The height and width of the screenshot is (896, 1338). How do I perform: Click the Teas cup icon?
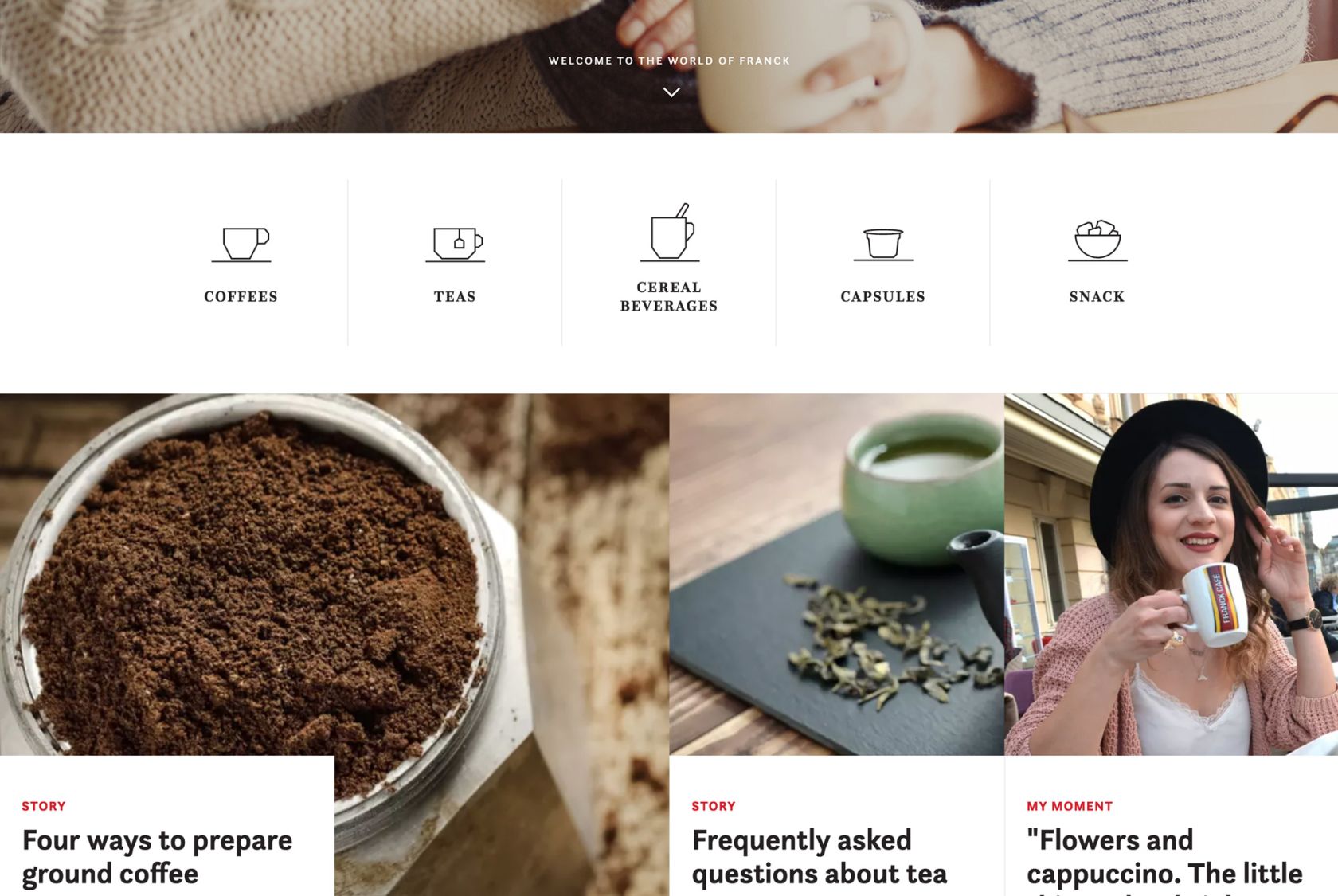point(455,245)
